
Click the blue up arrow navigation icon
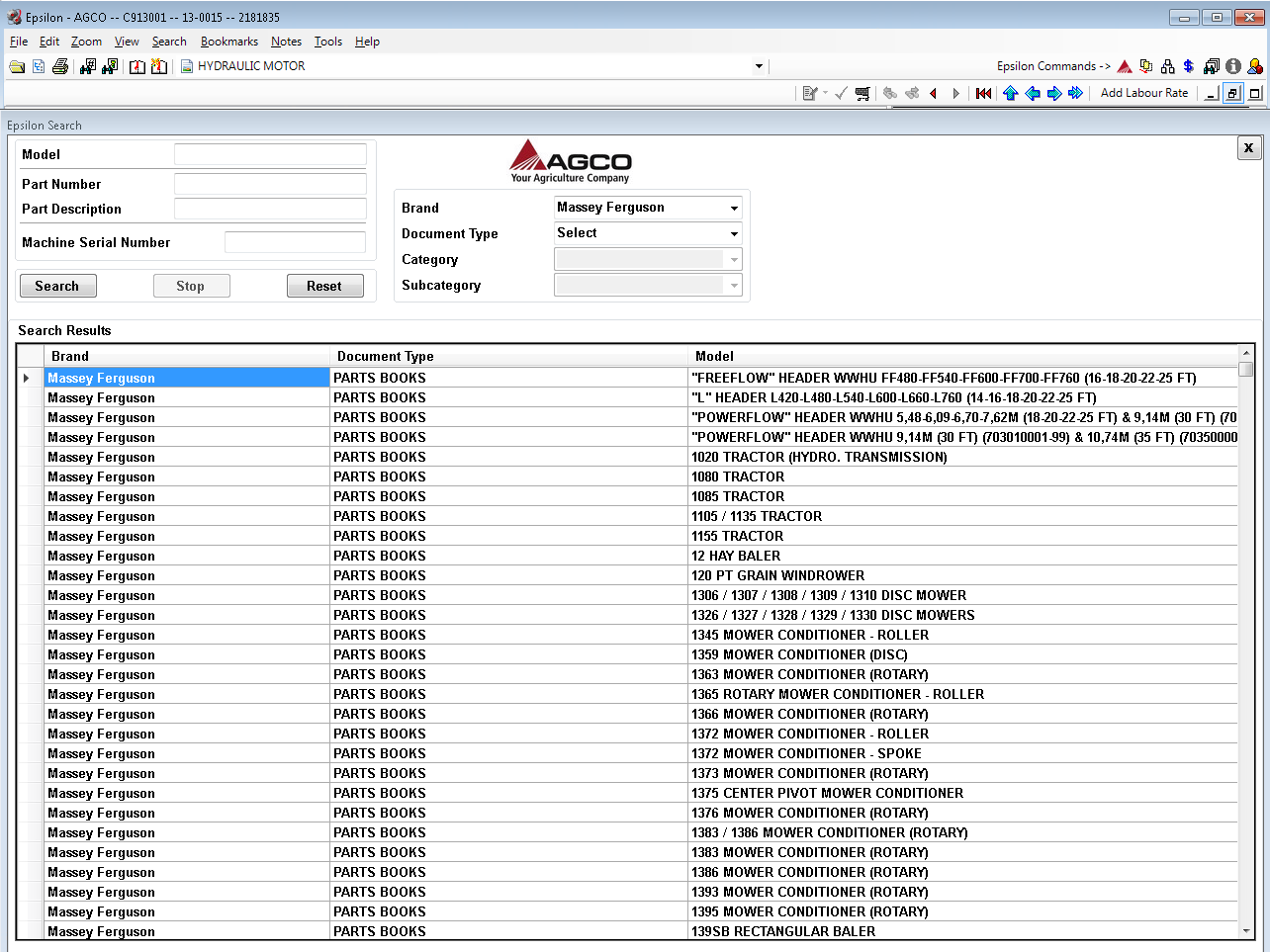click(x=1010, y=93)
